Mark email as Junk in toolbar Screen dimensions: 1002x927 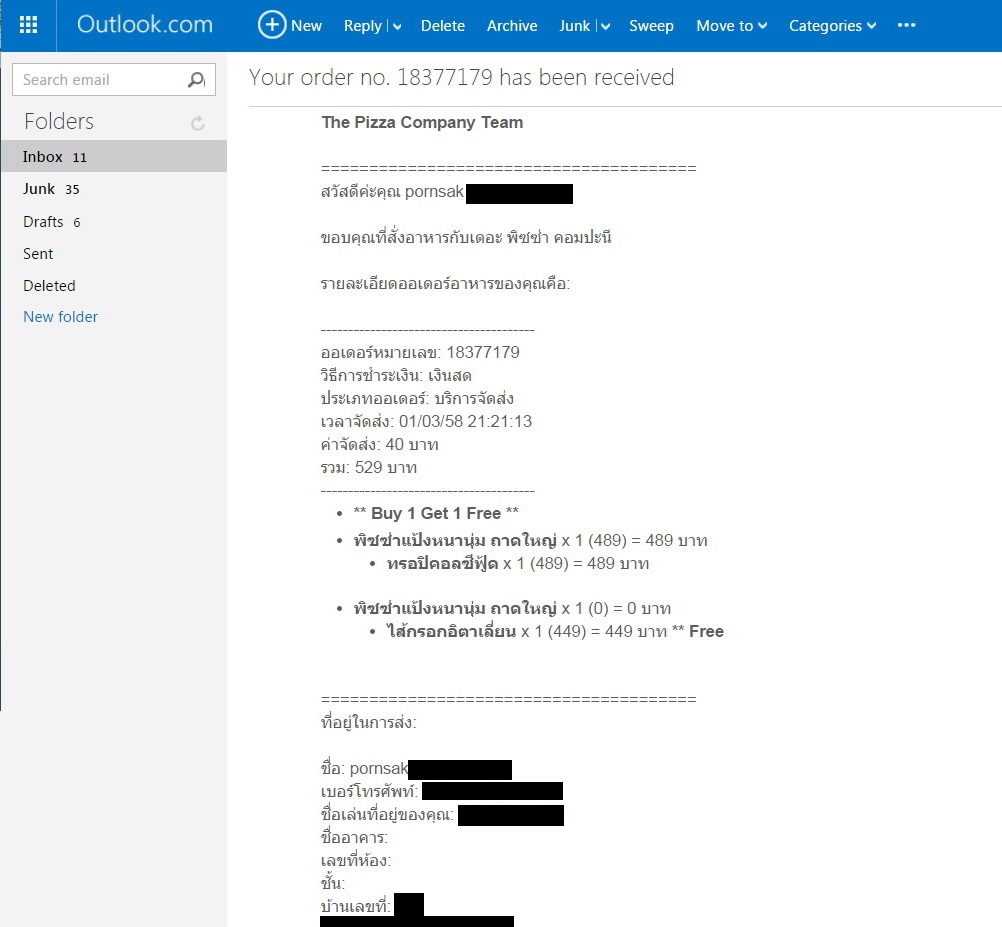click(574, 26)
